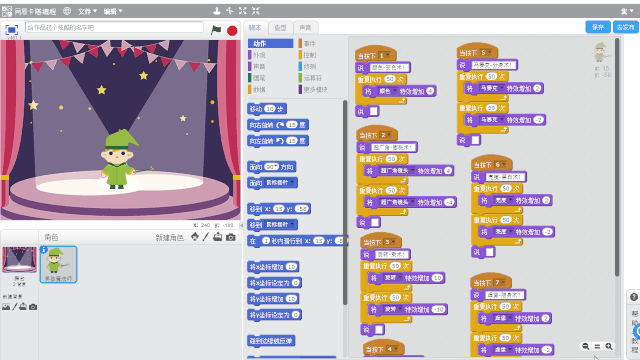Screen dimensions: 640x360
Task: Select the stage backdrop thumbnail
Action: [x=19, y=260]
